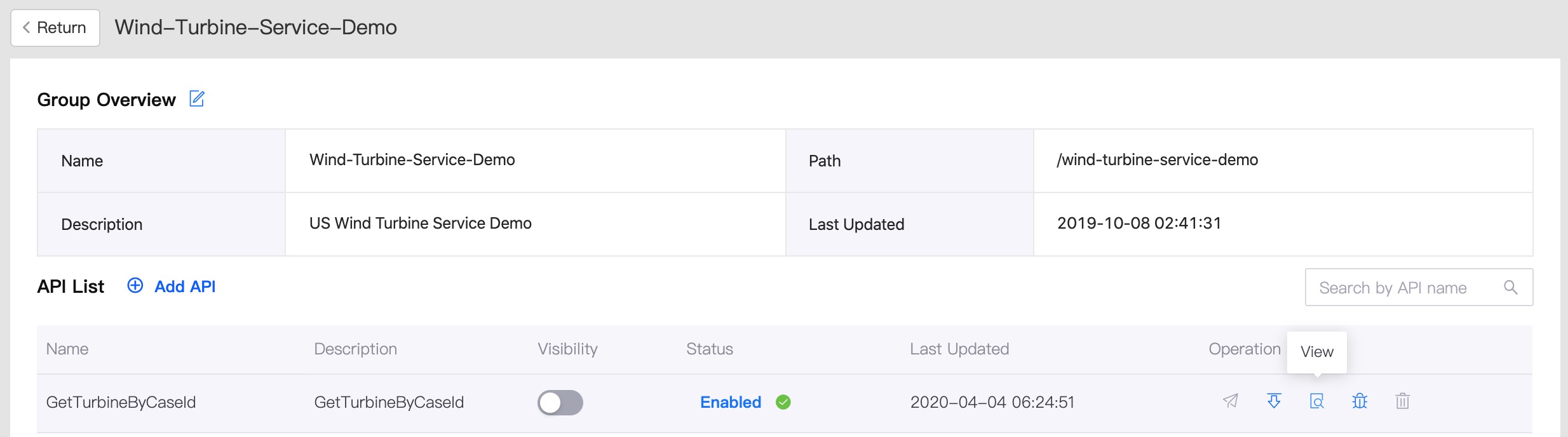Click the Return button

[55, 28]
